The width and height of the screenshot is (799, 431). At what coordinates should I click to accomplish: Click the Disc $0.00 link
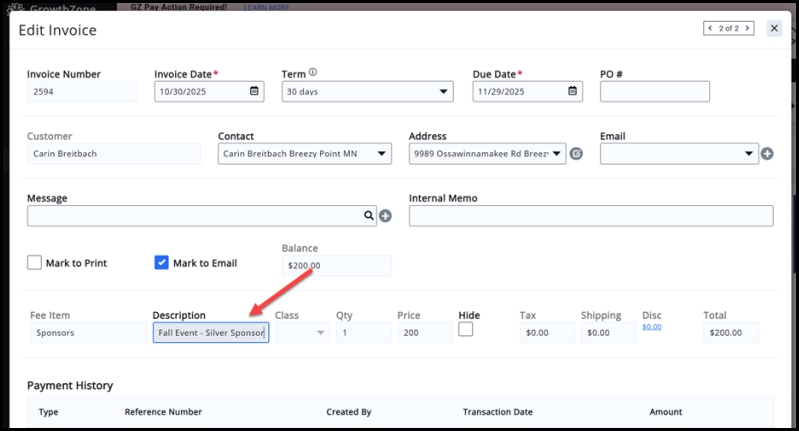[651, 327]
